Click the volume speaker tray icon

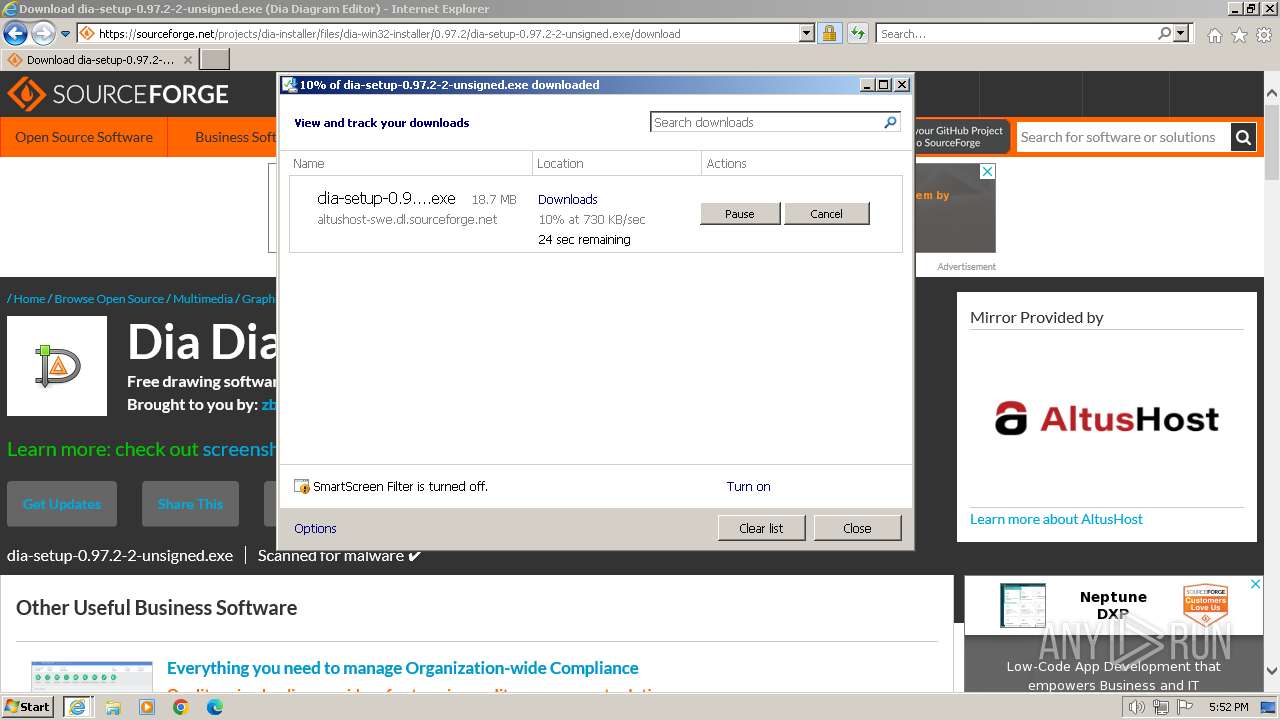1137,707
